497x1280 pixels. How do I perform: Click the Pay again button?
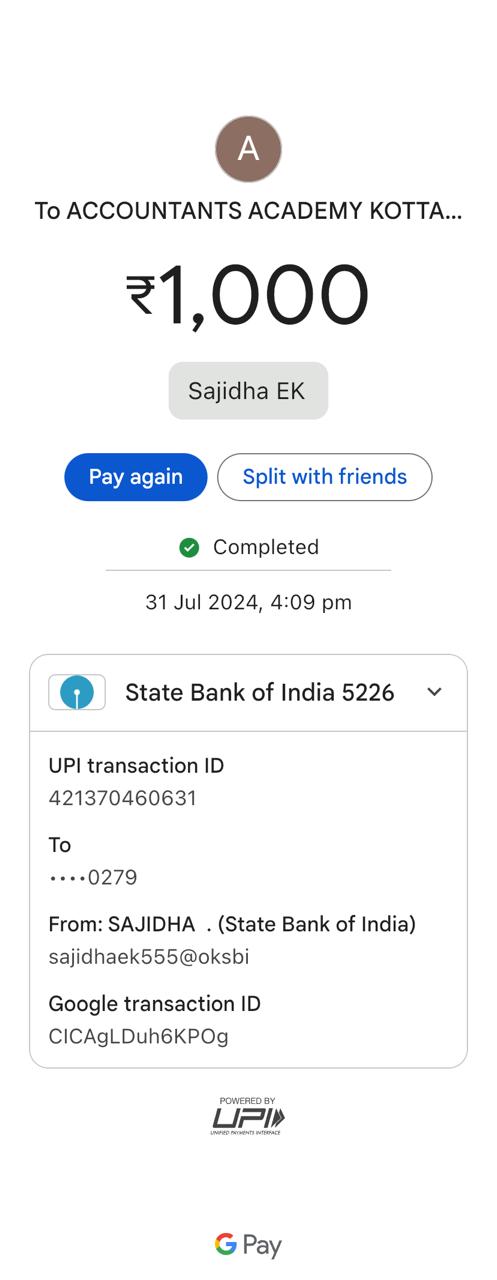[x=136, y=477]
